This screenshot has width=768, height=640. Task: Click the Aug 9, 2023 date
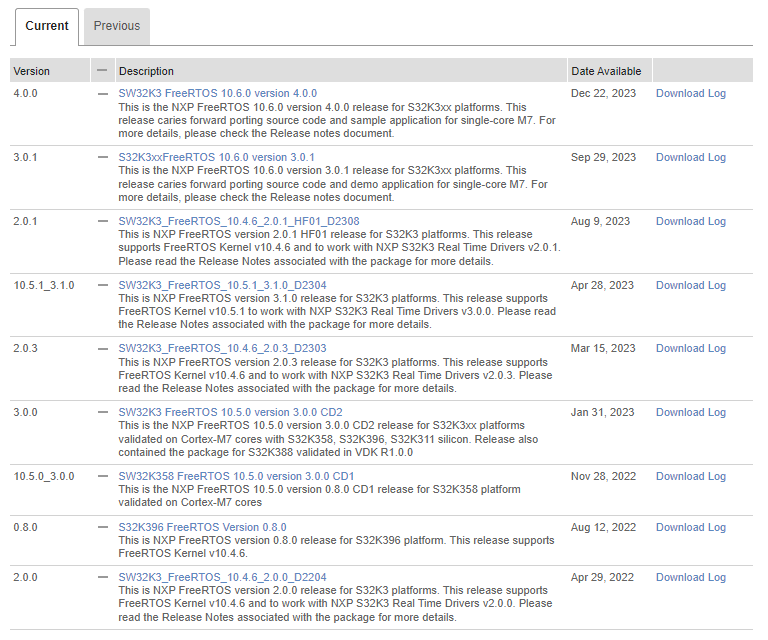tap(600, 221)
